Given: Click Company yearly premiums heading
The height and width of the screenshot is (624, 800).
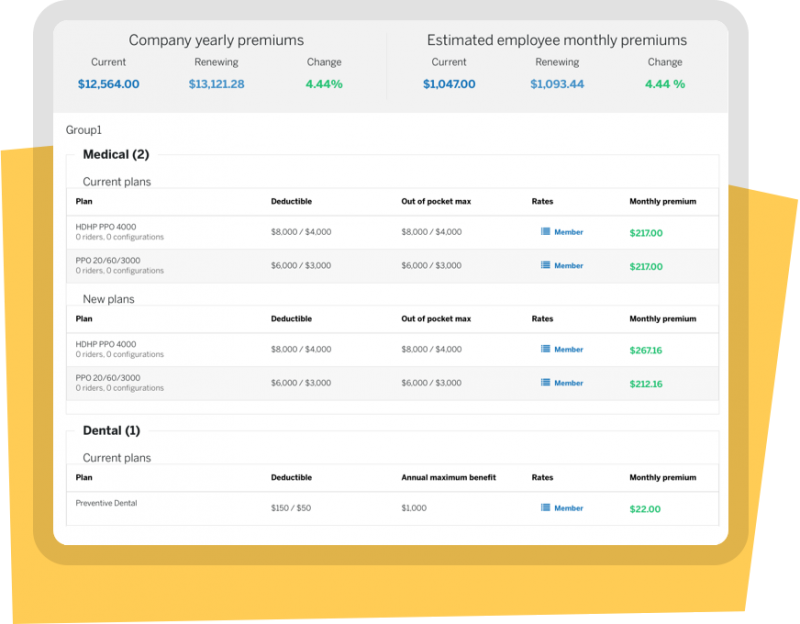Looking at the screenshot, I should (x=216, y=40).
